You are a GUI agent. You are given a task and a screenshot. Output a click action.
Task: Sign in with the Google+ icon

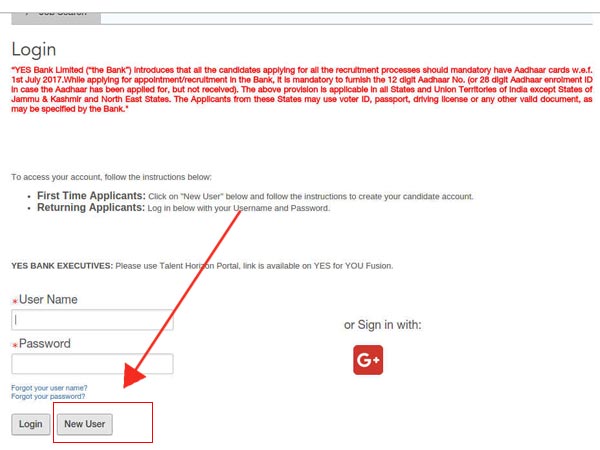[368, 360]
